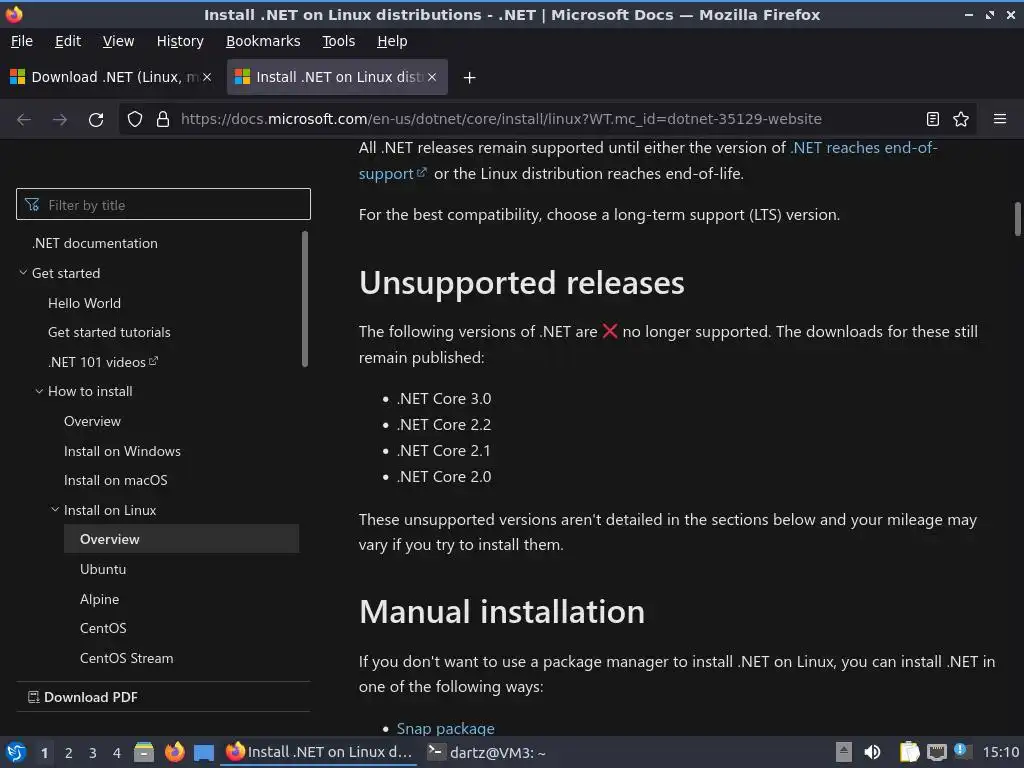1024x768 pixels.
Task: Go forward using the forward arrow
Action: pos(60,120)
